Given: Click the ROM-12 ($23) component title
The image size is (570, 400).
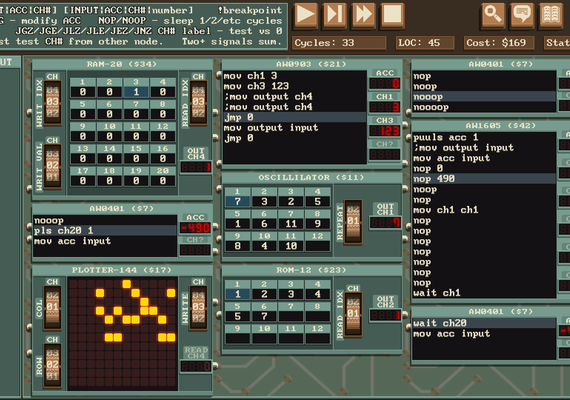Looking at the screenshot, I should tap(311, 270).
